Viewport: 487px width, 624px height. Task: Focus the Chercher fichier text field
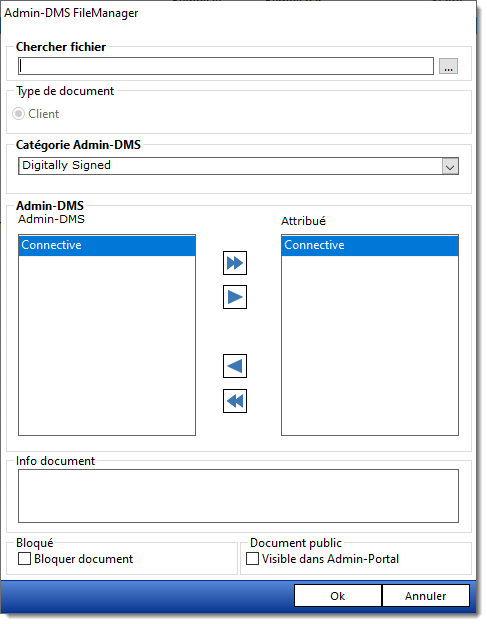point(226,66)
